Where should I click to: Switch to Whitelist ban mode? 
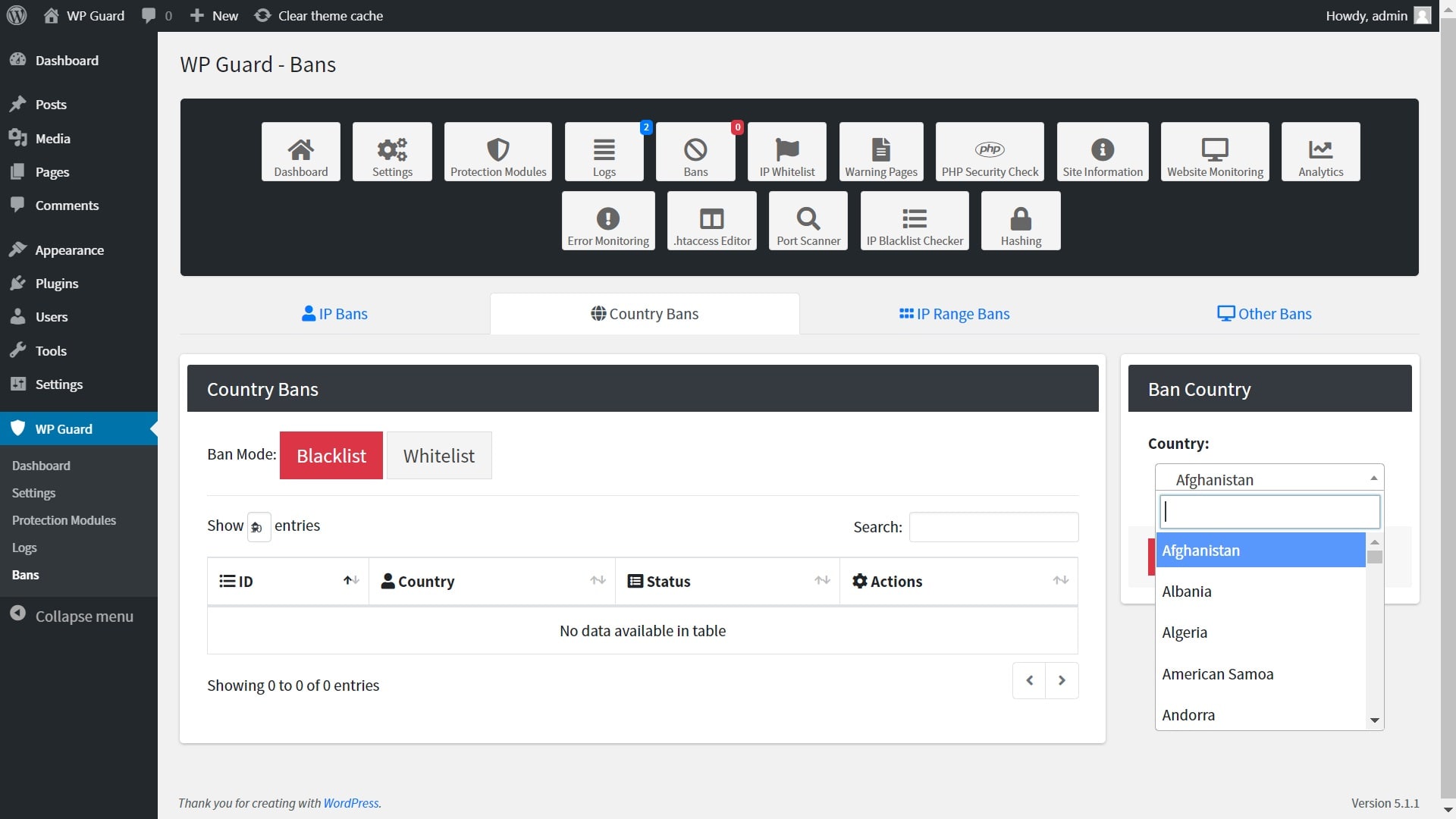[439, 455]
